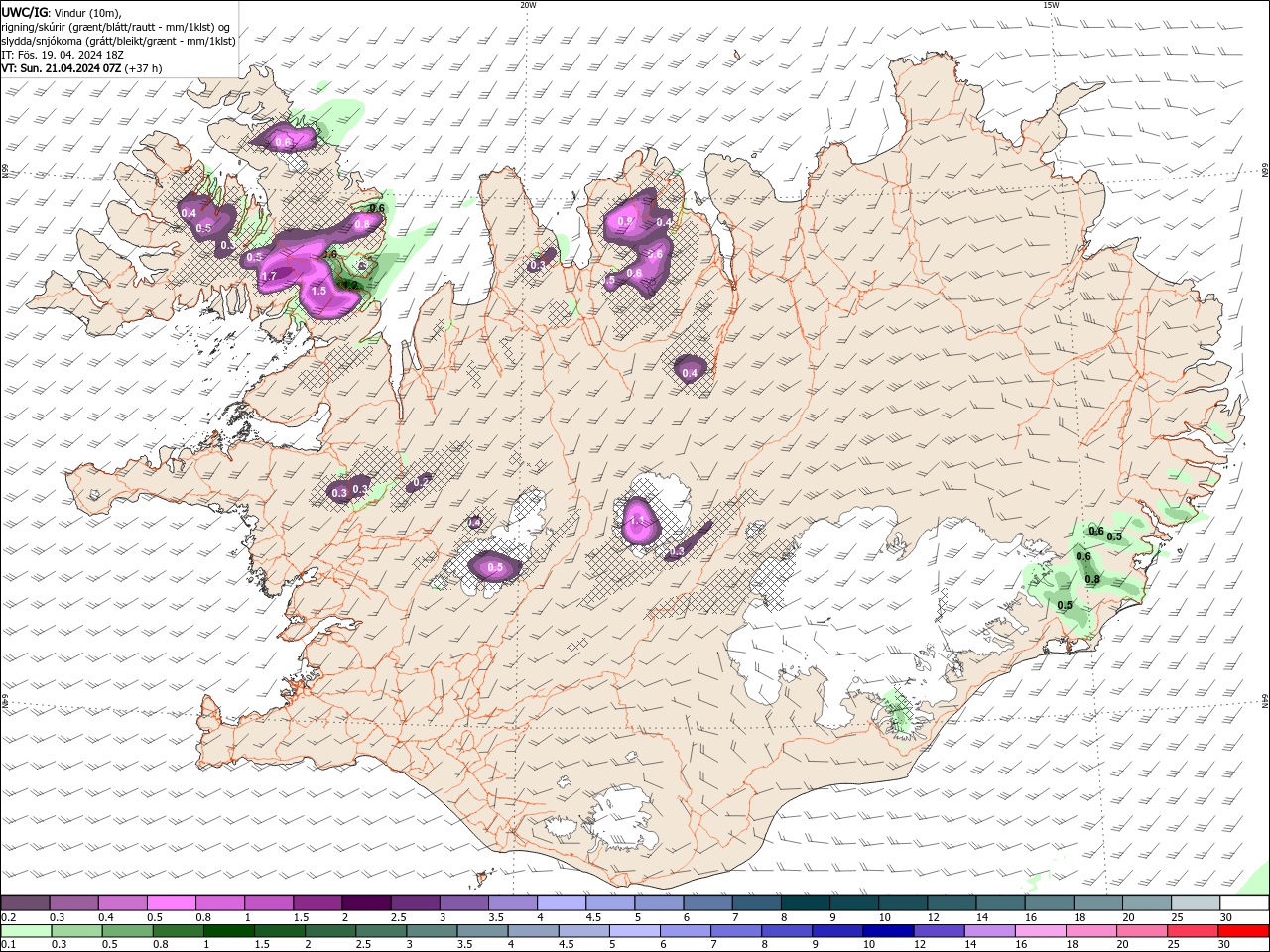Click the lone '0.4' value in north-central Iceland
The width and height of the screenshot is (1270, 952).
[691, 373]
